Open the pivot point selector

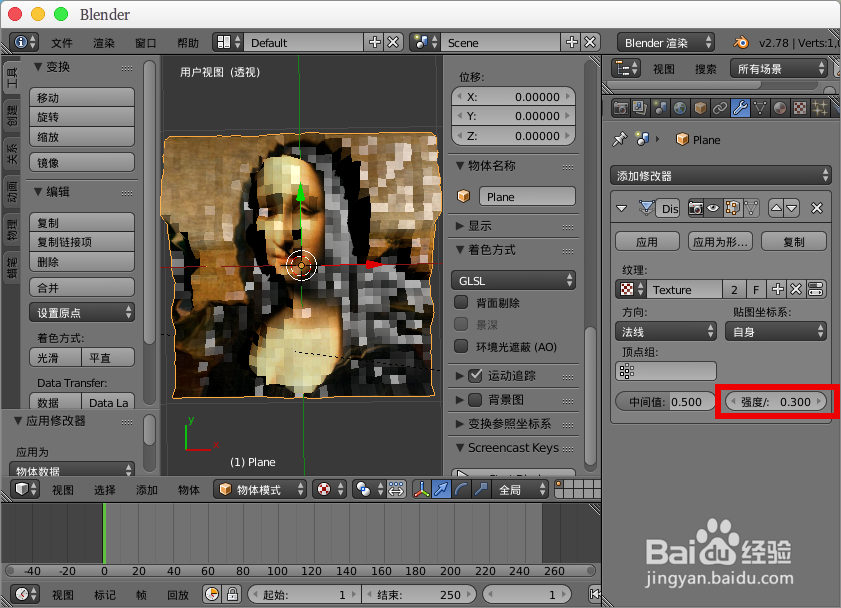368,489
